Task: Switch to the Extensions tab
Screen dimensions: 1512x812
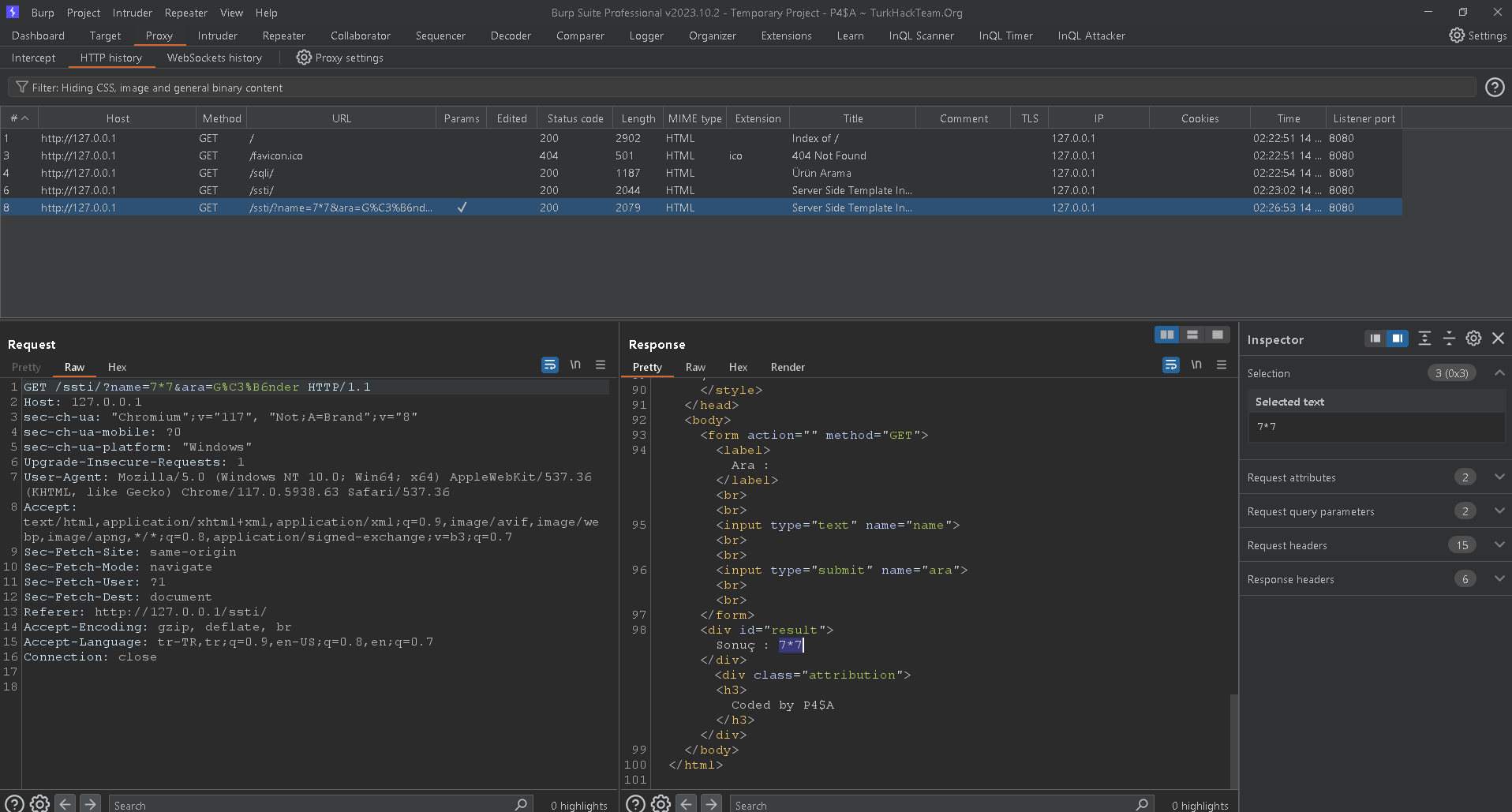Action: [786, 36]
